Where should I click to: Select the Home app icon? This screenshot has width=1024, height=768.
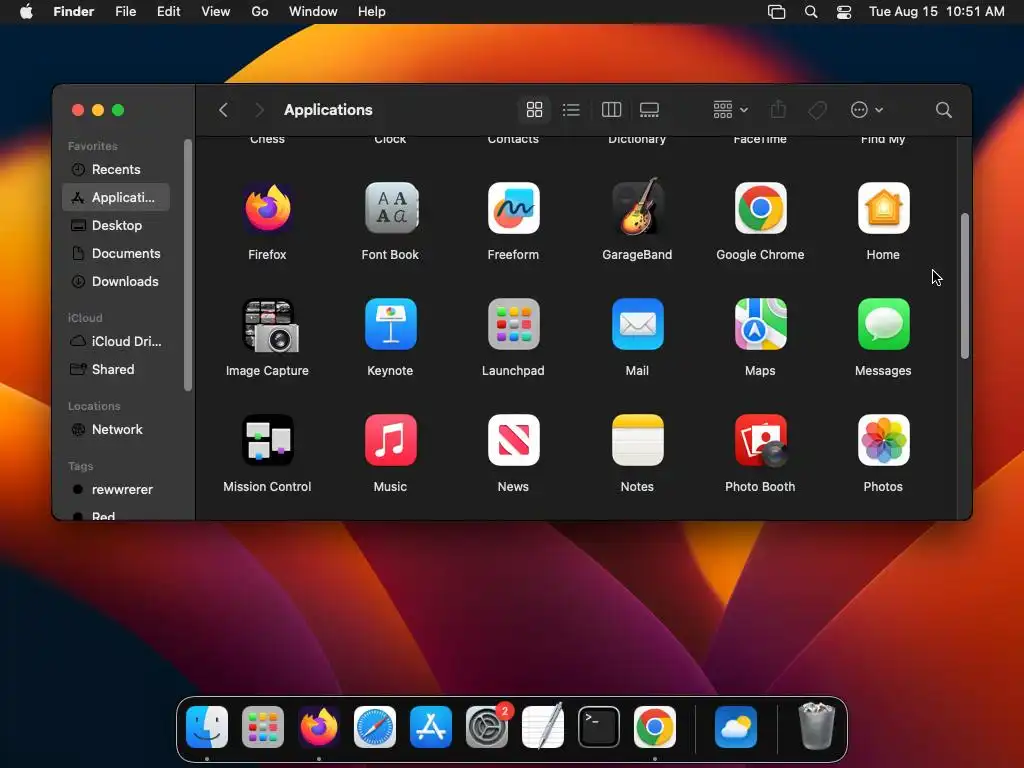[x=883, y=208]
